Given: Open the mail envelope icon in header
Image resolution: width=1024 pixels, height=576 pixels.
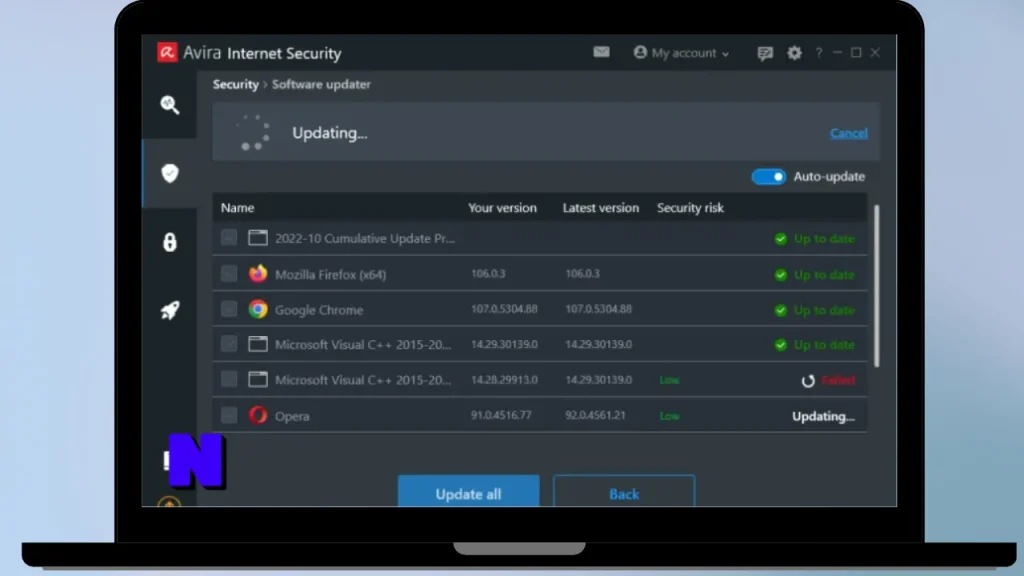Looking at the screenshot, I should 601,52.
